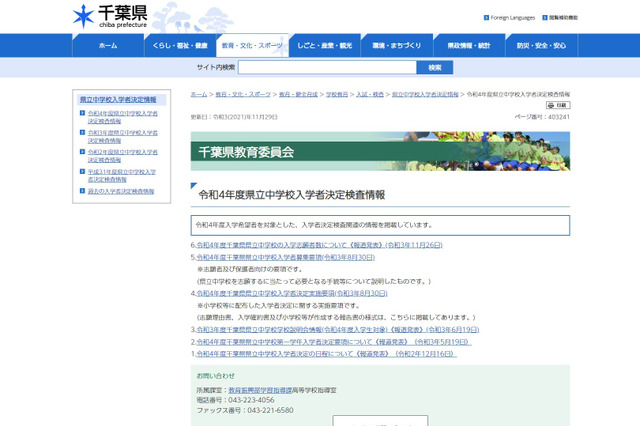
Task: Open item 2 link 第一学年入学者決定要項 (令和3年5月19日)
Action: coord(334,342)
